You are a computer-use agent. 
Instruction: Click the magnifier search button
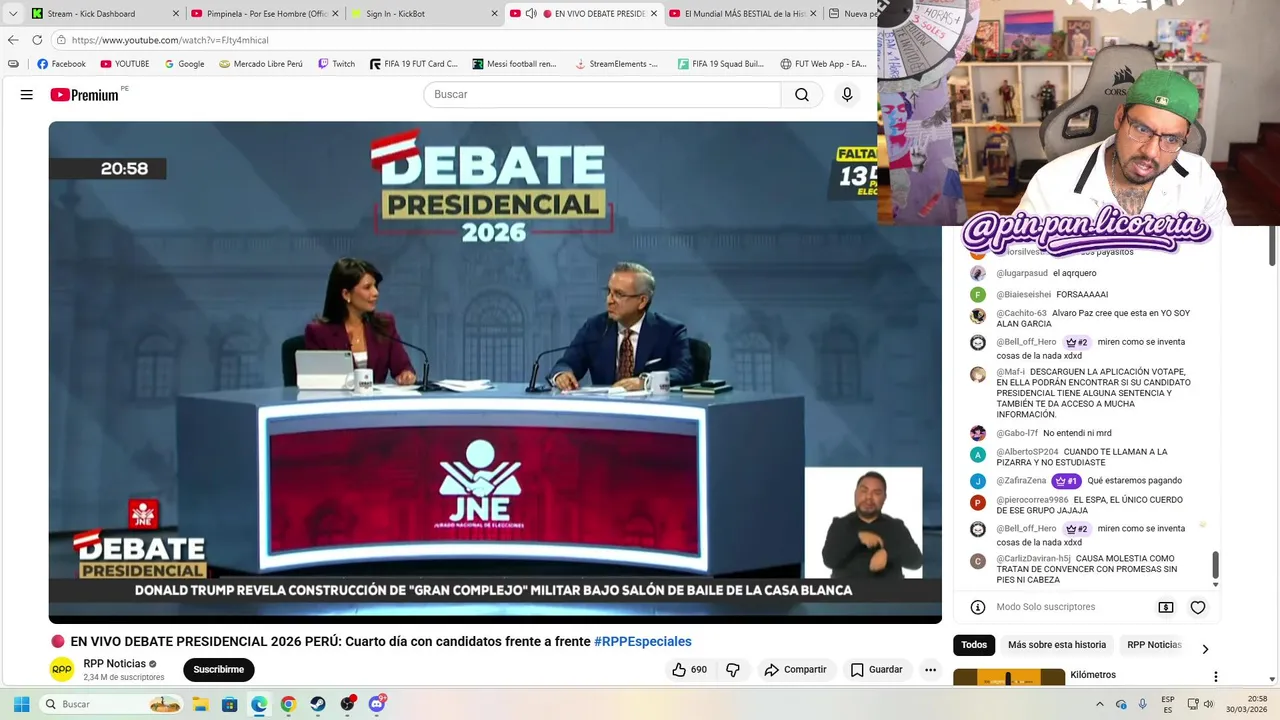[802, 95]
